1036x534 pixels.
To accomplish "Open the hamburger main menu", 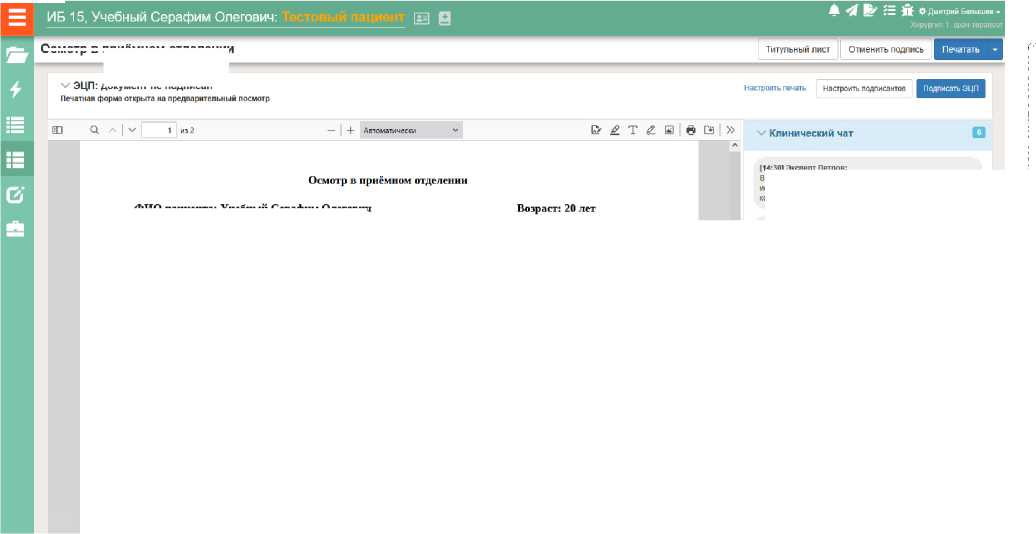I will 17,17.
